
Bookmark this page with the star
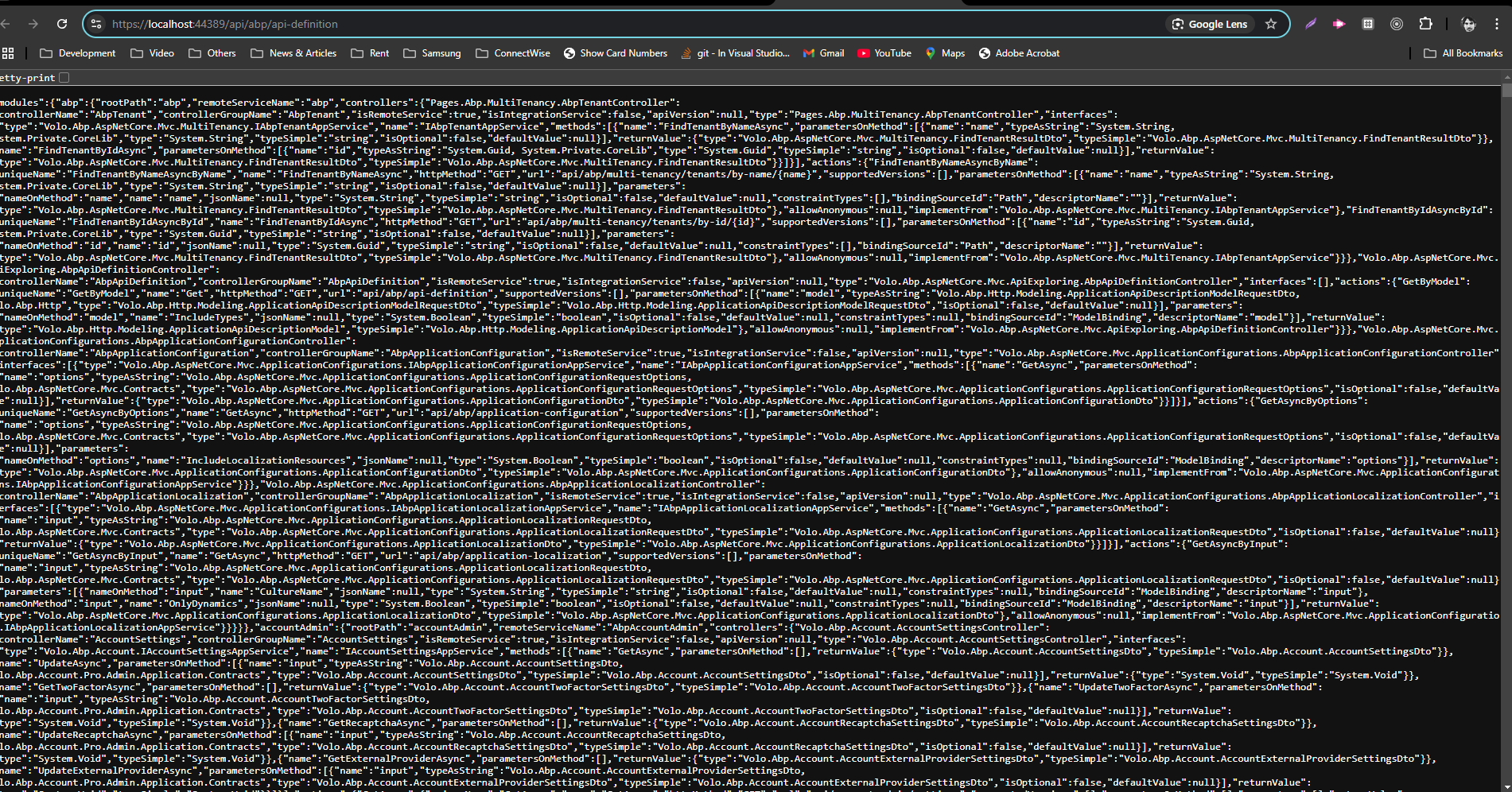(x=1271, y=24)
